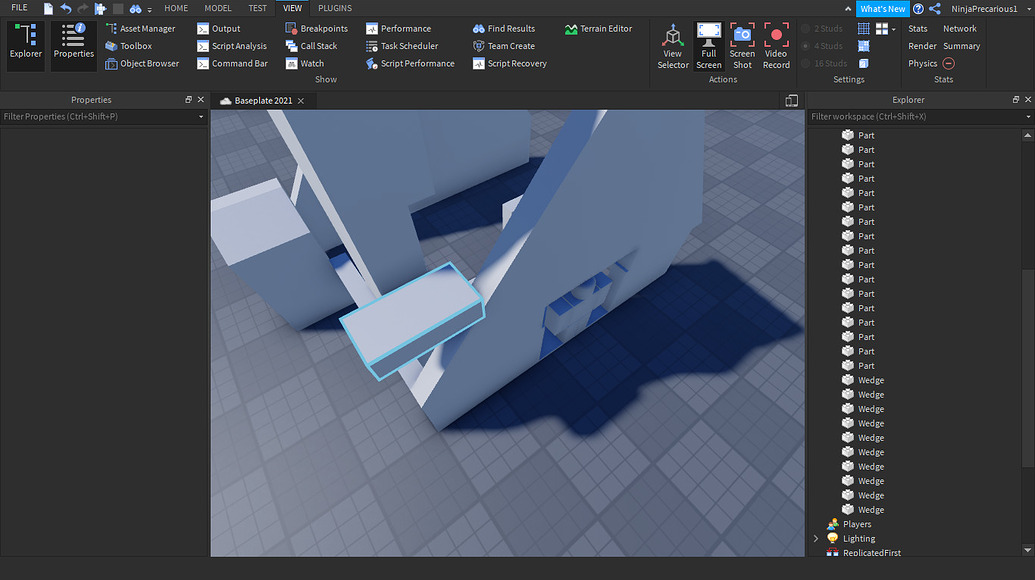Open the Task Scheduler panel
1035x580 pixels.
(403, 46)
